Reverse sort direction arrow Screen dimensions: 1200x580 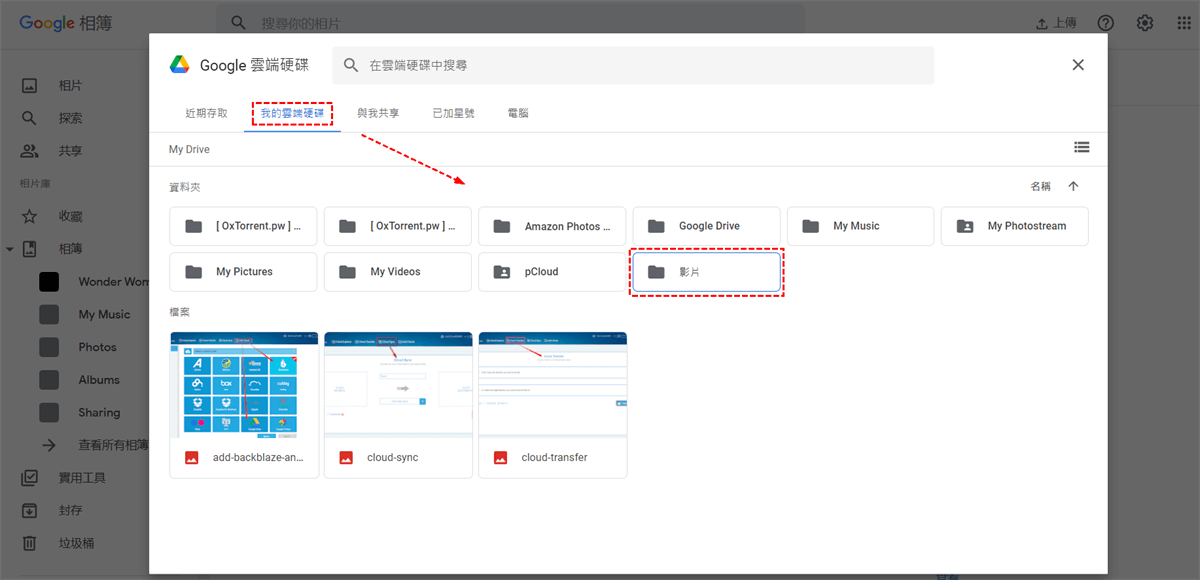click(1074, 186)
